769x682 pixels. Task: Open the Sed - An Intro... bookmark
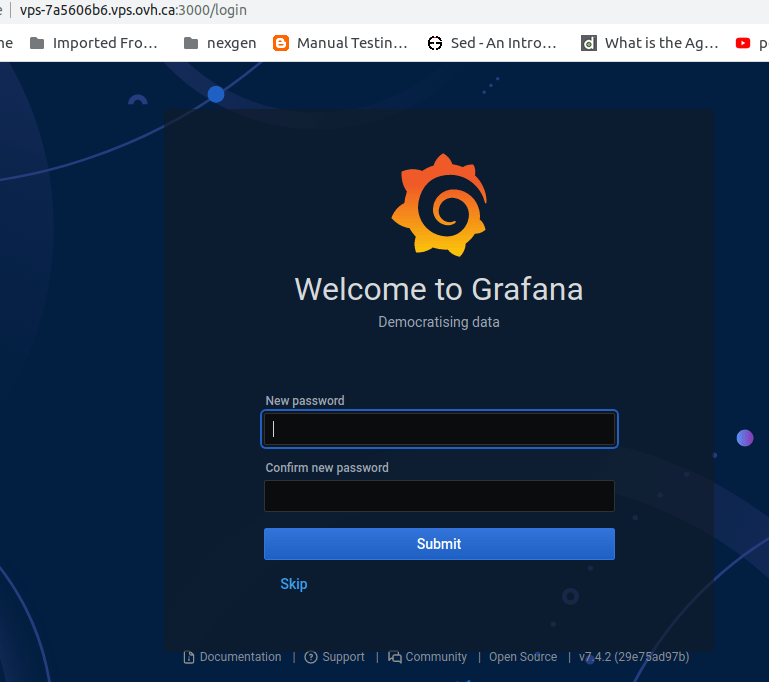click(x=492, y=43)
